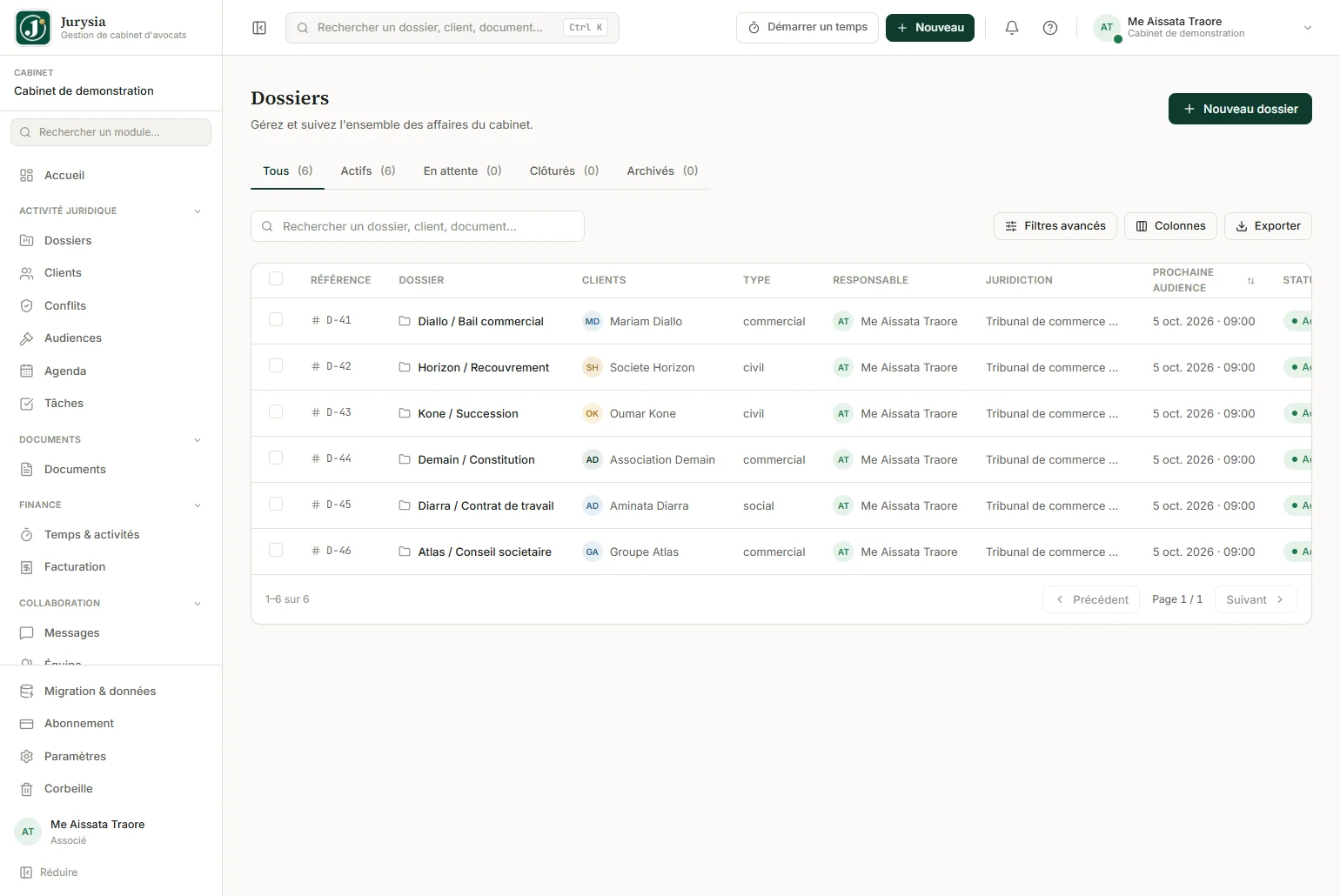The height and width of the screenshot is (896, 1340).
Task: Collapse the Activité juridique section
Action: click(198, 211)
